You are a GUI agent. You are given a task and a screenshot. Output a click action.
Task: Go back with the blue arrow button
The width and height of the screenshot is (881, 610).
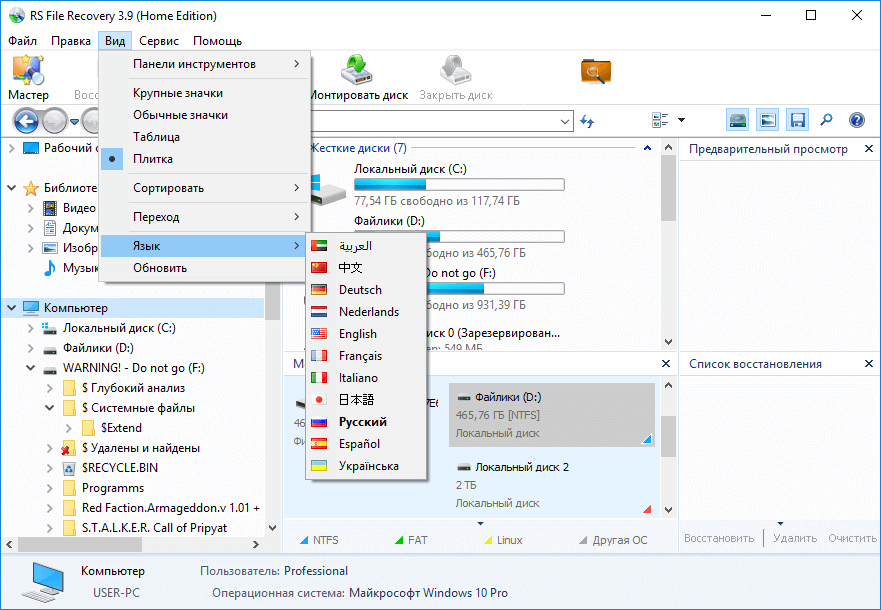point(26,120)
